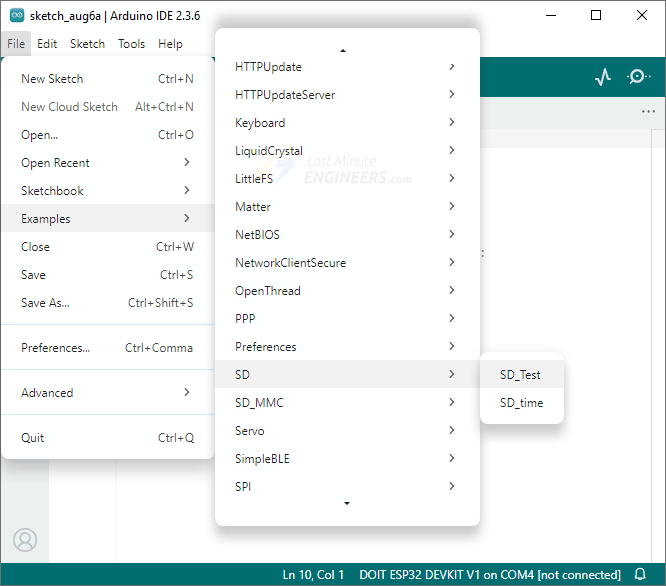
Task: Expand Matter examples
Action: coord(347,207)
